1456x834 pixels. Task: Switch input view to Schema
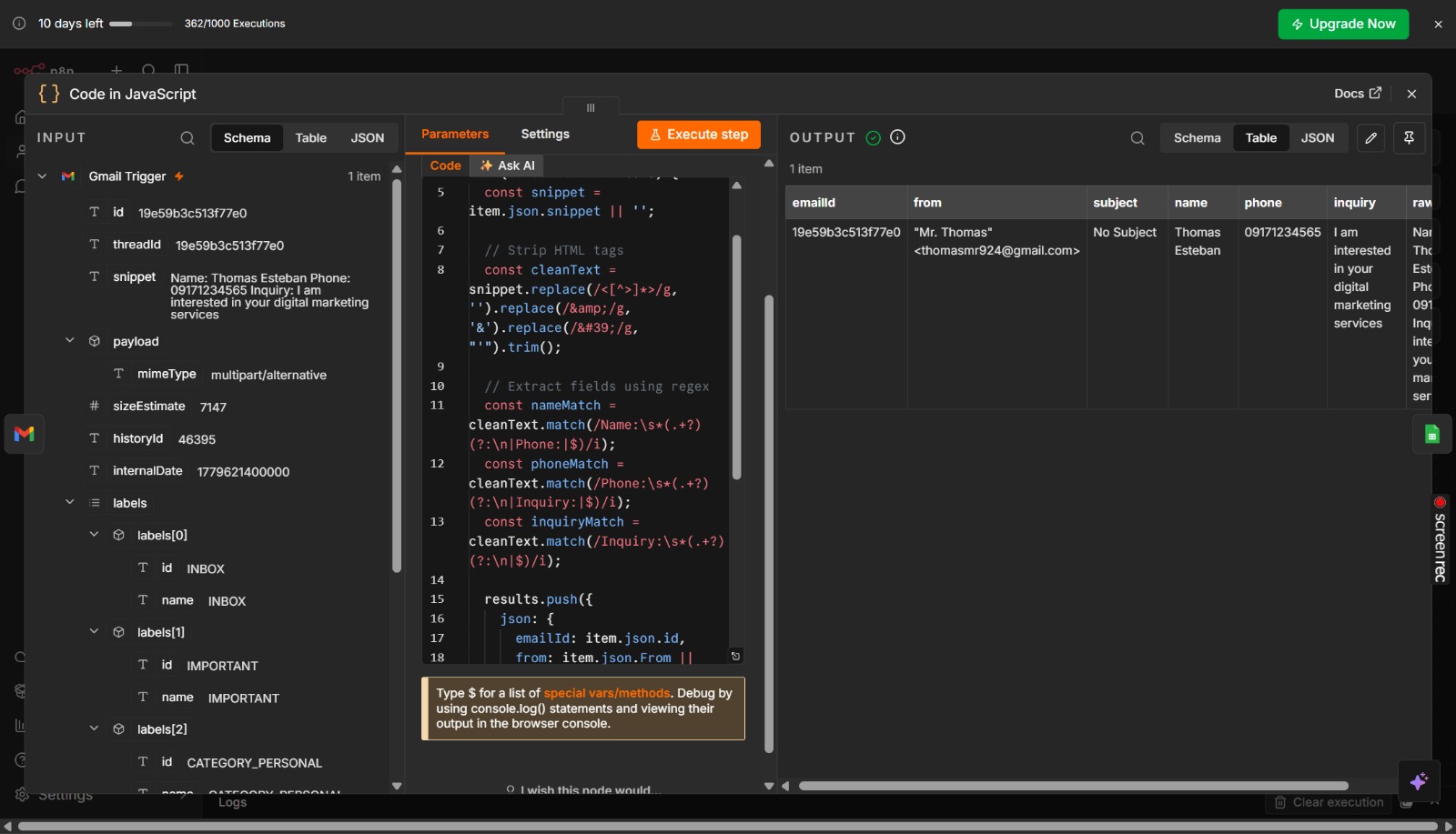point(248,138)
